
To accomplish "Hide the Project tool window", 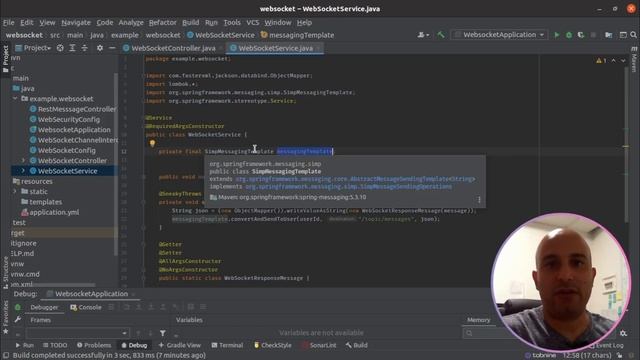I will (x=112, y=48).
